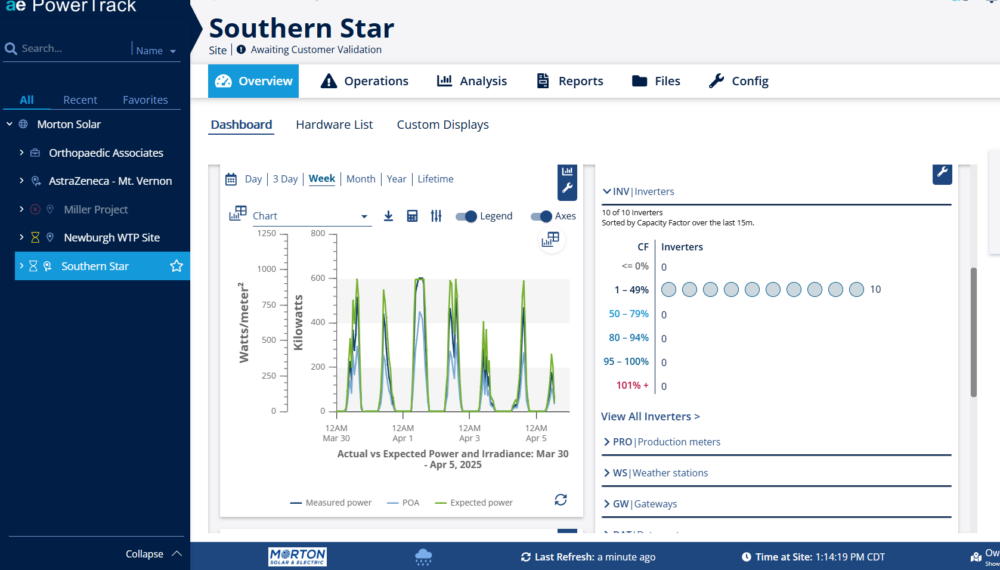Open the calculator icon in chart toolbar
Image resolution: width=1000 pixels, height=570 pixels.
pos(412,216)
